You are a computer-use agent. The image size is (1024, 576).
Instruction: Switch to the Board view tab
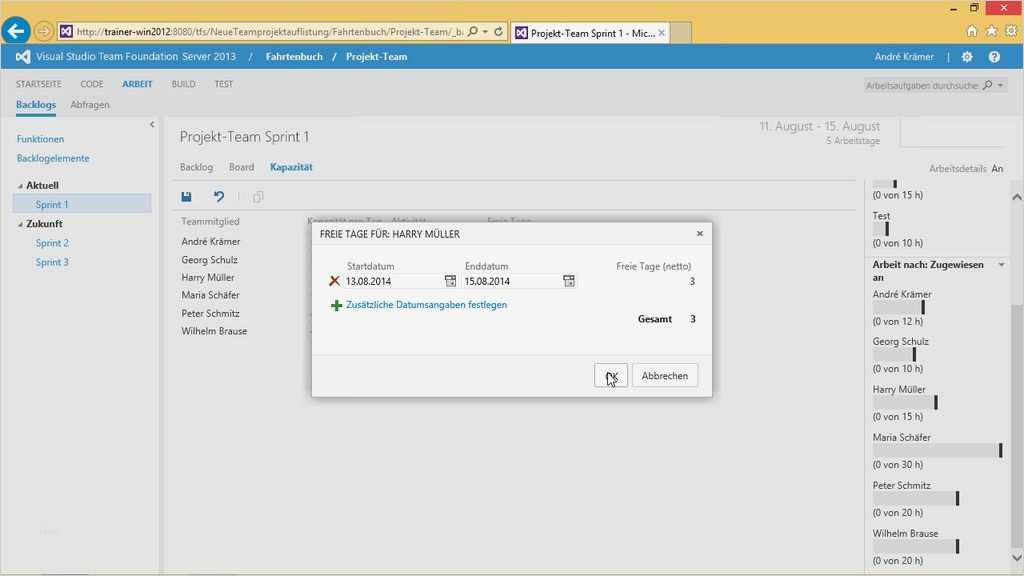(242, 167)
